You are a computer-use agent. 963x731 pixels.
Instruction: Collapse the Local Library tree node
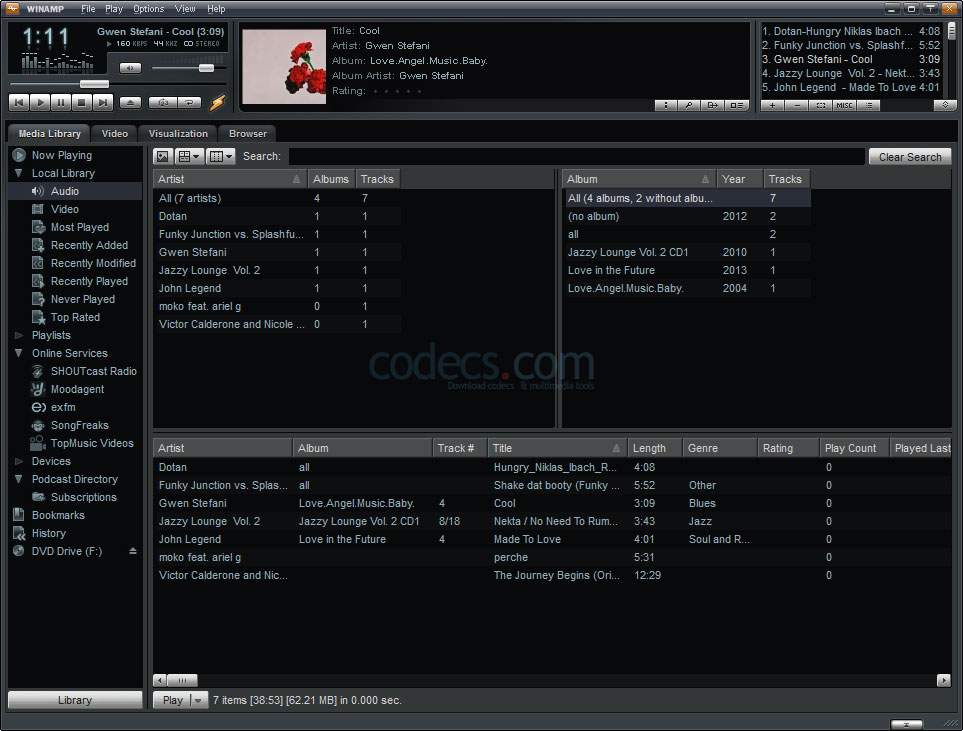tap(18, 173)
